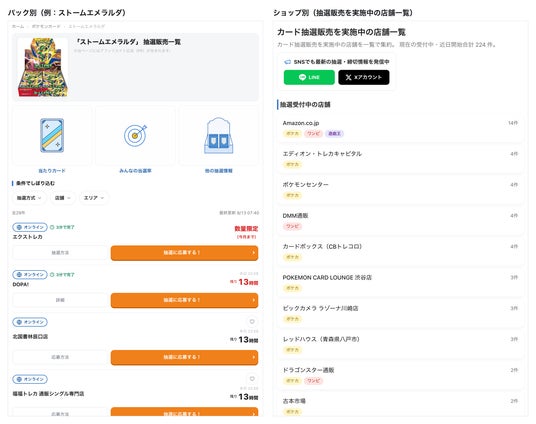The image size is (536, 424).
Task: Click the ポケモンカード breadcrumb link
Action: point(46,26)
